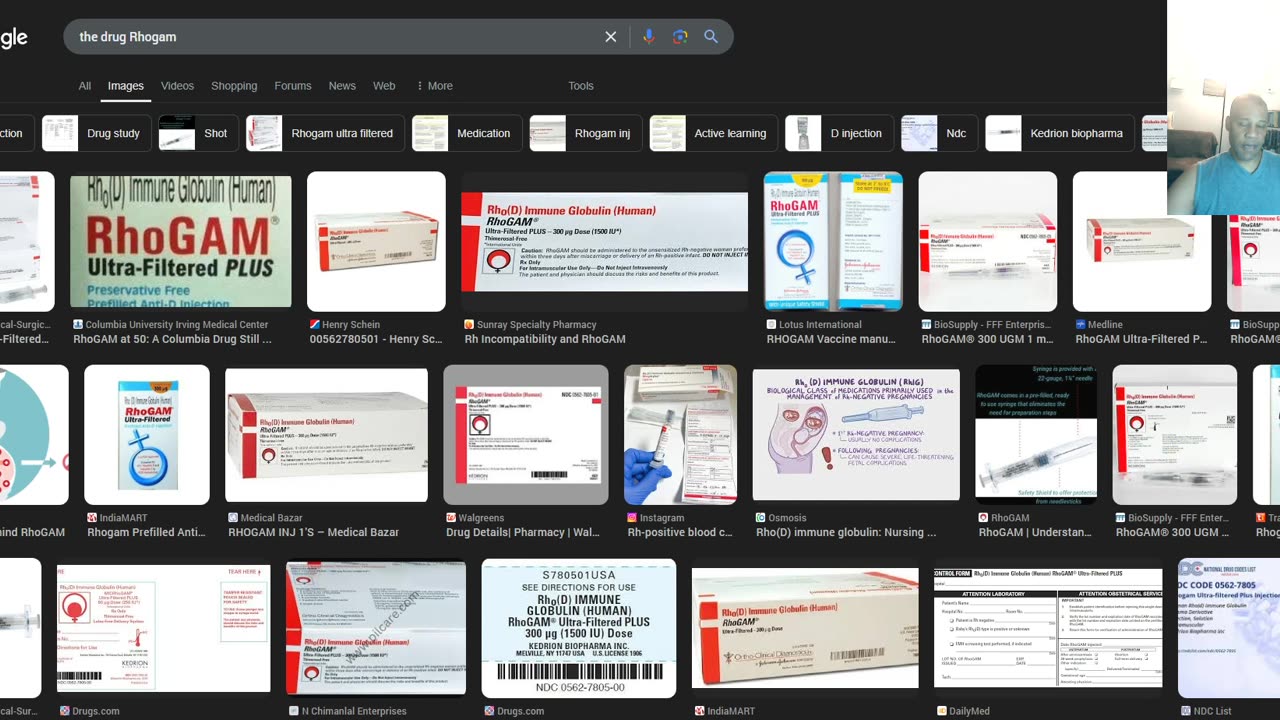Open the Medical Bazar RHOGAM INJ image

(x=327, y=435)
